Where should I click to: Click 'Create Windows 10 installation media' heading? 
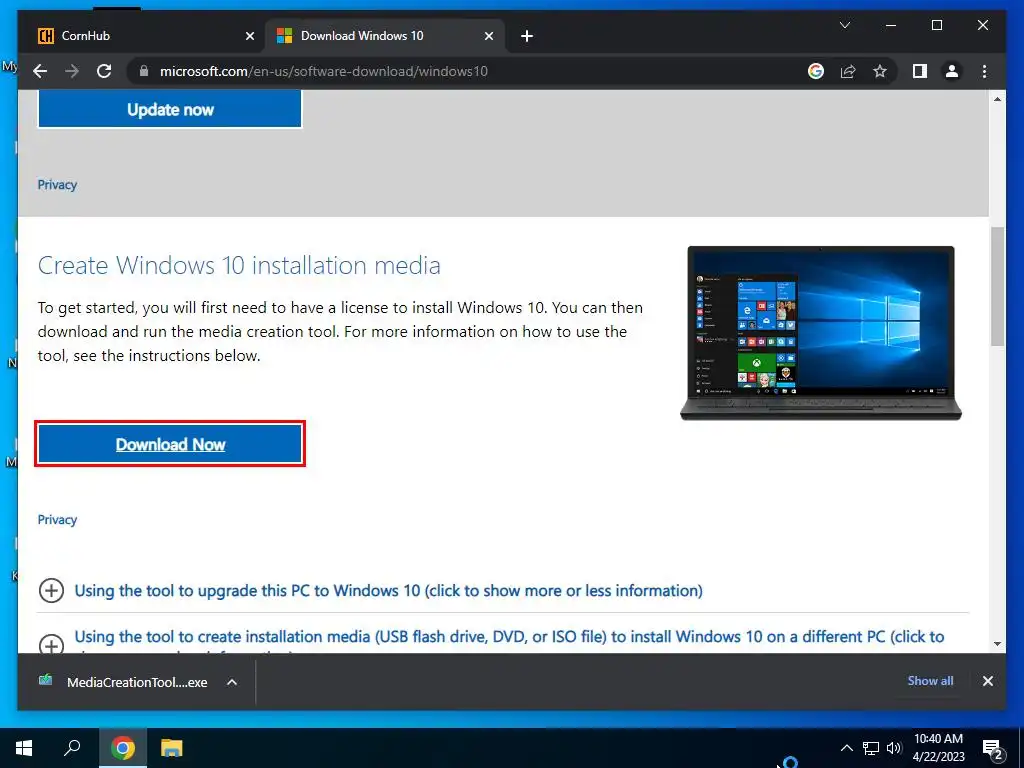point(239,265)
